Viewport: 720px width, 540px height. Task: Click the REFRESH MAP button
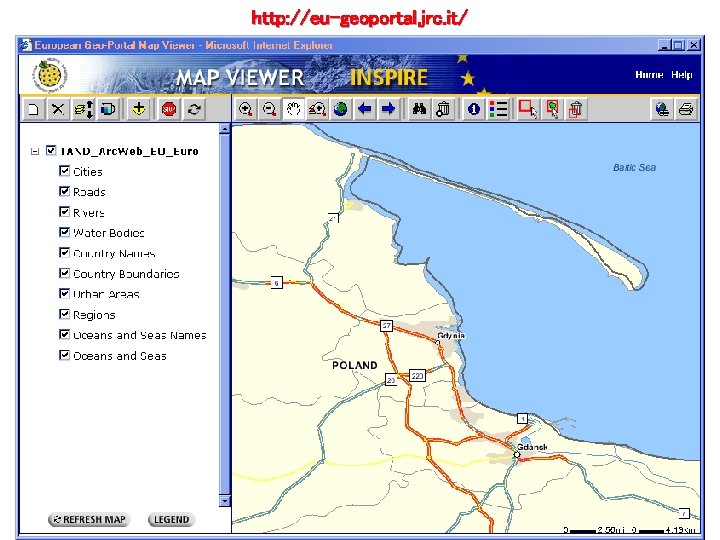click(90, 519)
